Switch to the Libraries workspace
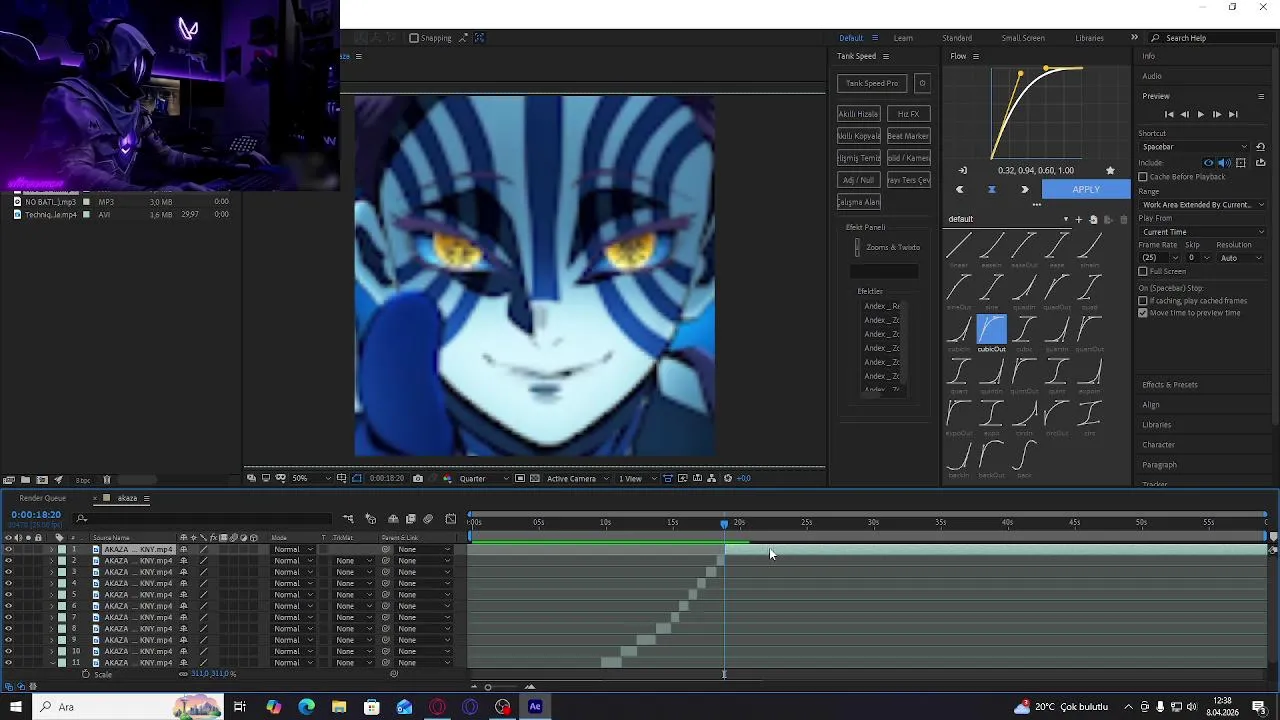This screenshot has width=1280, height=720. 1089,38
